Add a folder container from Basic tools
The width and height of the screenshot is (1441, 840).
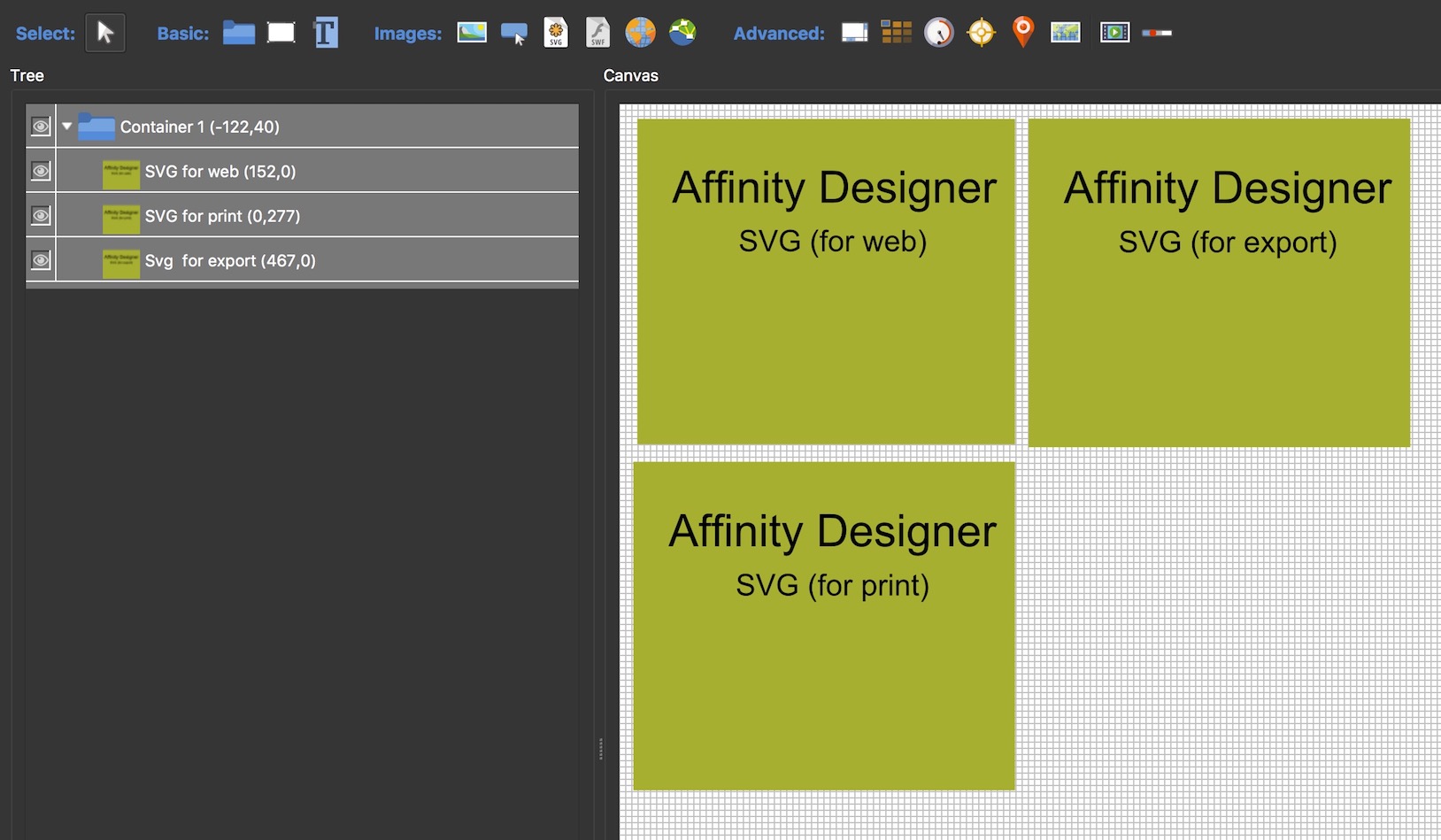coord(239,34)
